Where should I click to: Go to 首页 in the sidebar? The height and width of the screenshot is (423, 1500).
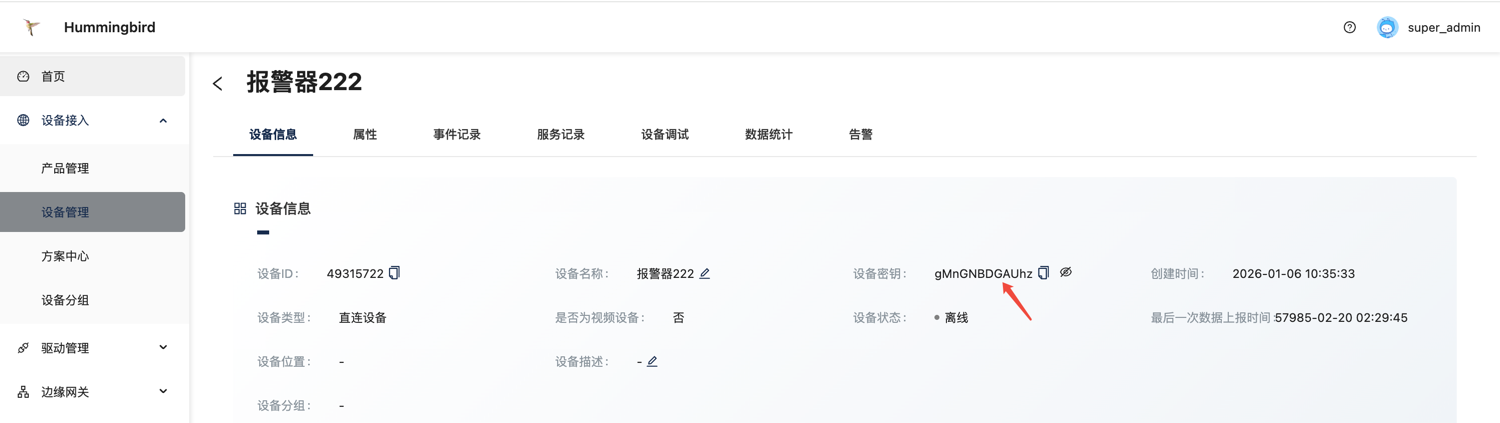[x=53, y=76]
